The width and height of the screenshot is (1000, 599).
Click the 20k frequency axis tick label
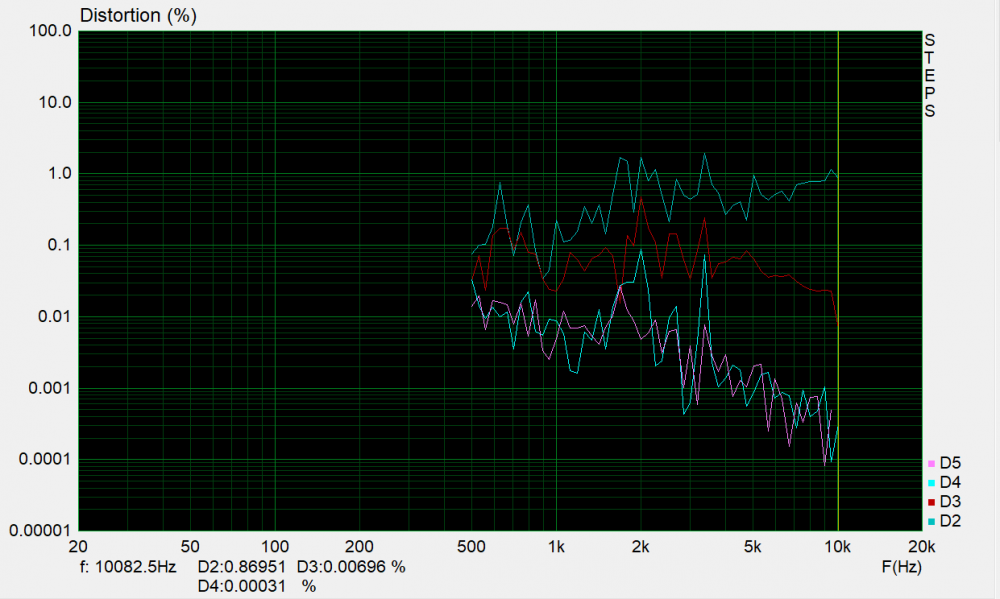[921, 548]
